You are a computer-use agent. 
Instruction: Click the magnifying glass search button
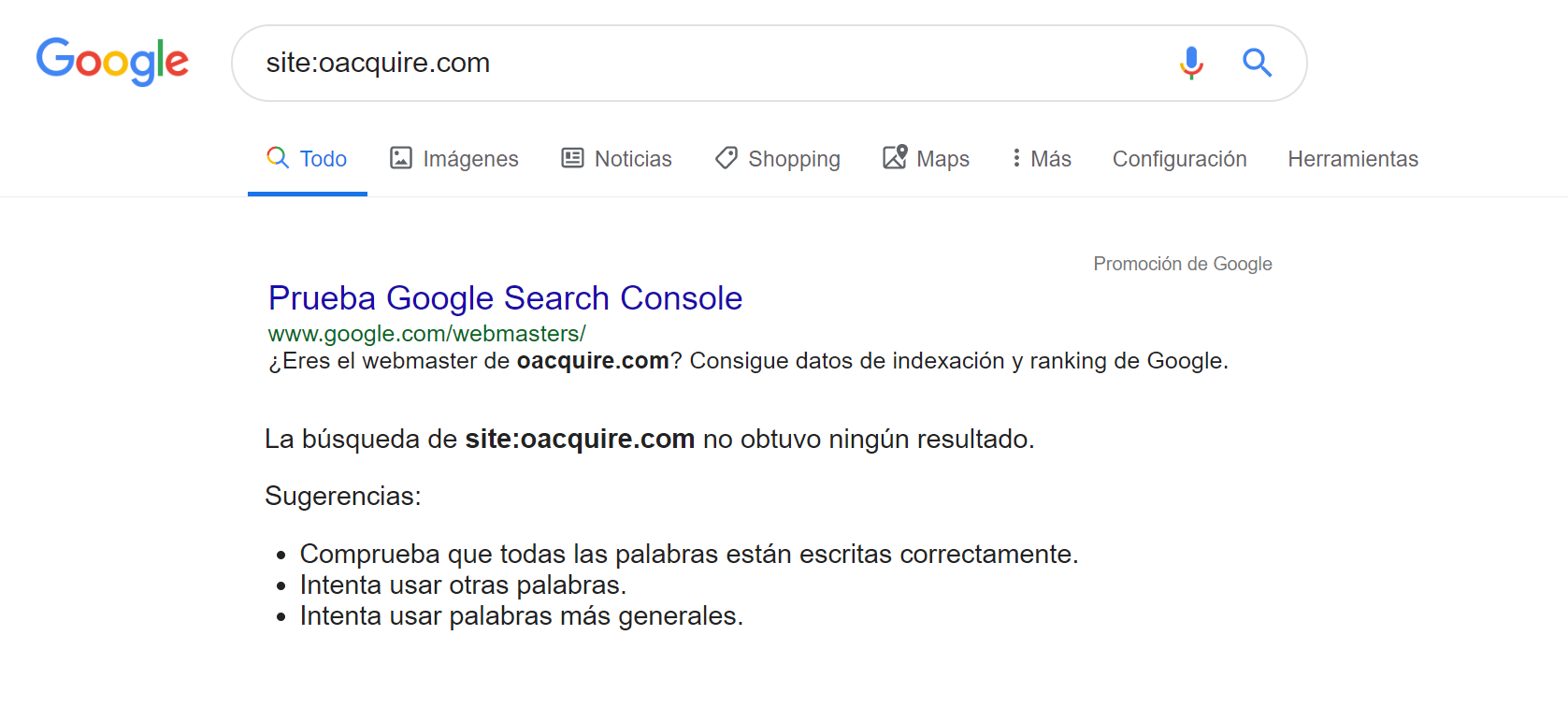click(1257, 63)
